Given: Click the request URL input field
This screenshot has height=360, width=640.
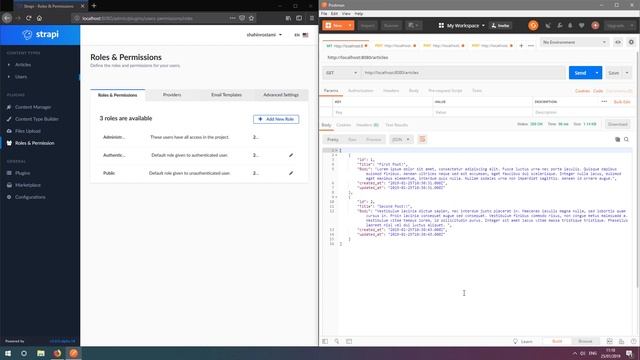Looking at the screenshot, I should pos(462,73).
